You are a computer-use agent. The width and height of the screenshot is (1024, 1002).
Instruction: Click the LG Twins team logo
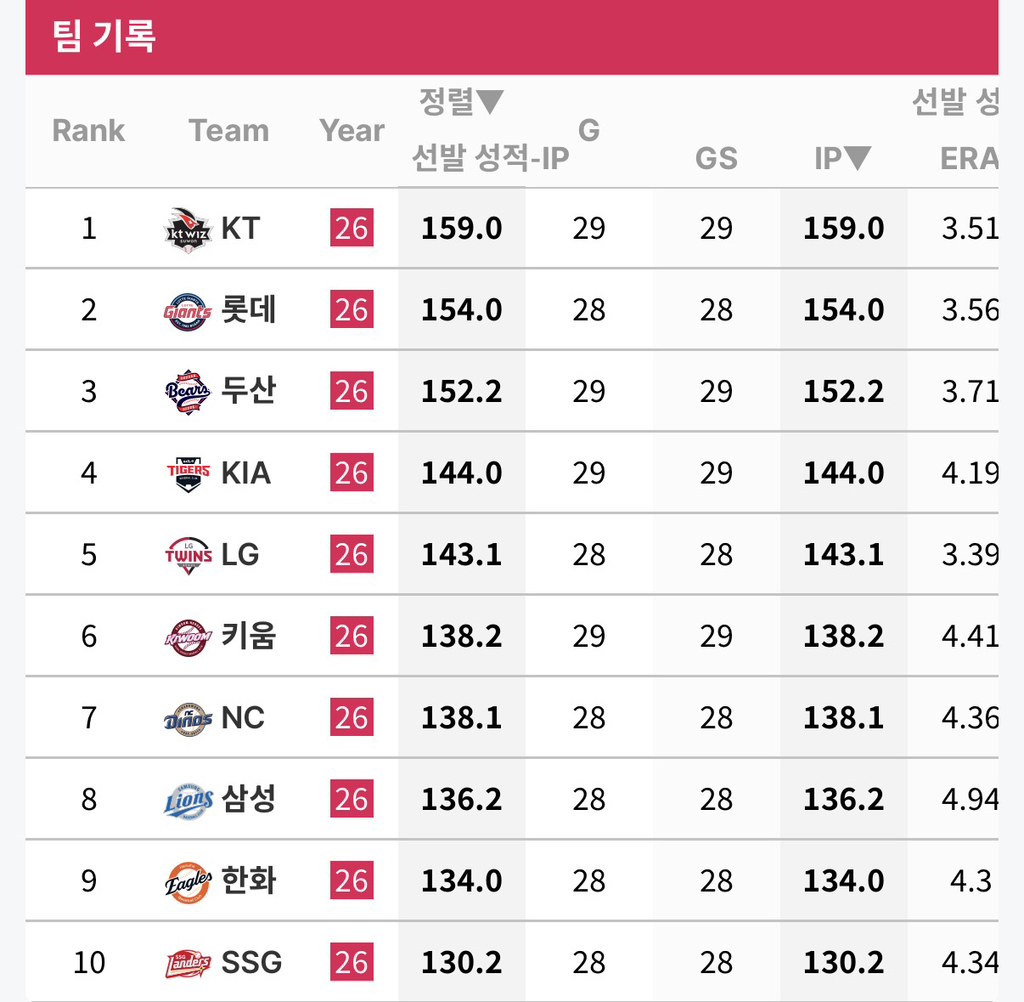coord(188,555)
